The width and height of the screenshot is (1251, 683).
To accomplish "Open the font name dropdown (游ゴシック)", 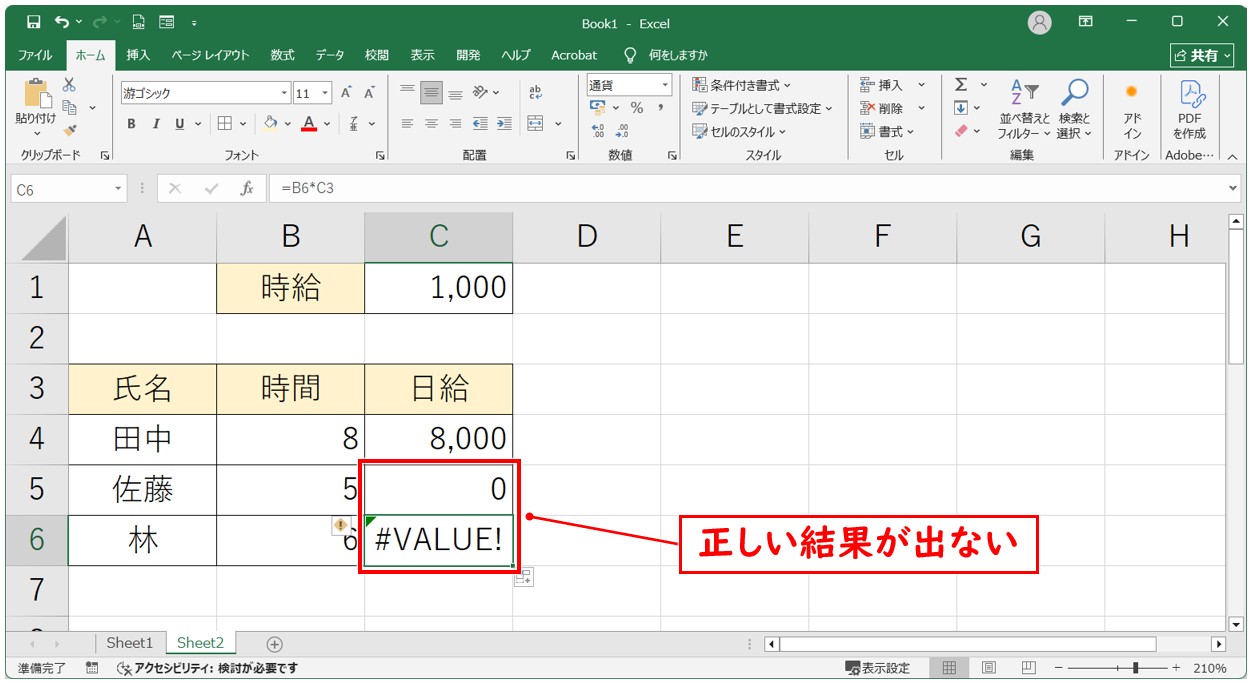I will 284,93.
